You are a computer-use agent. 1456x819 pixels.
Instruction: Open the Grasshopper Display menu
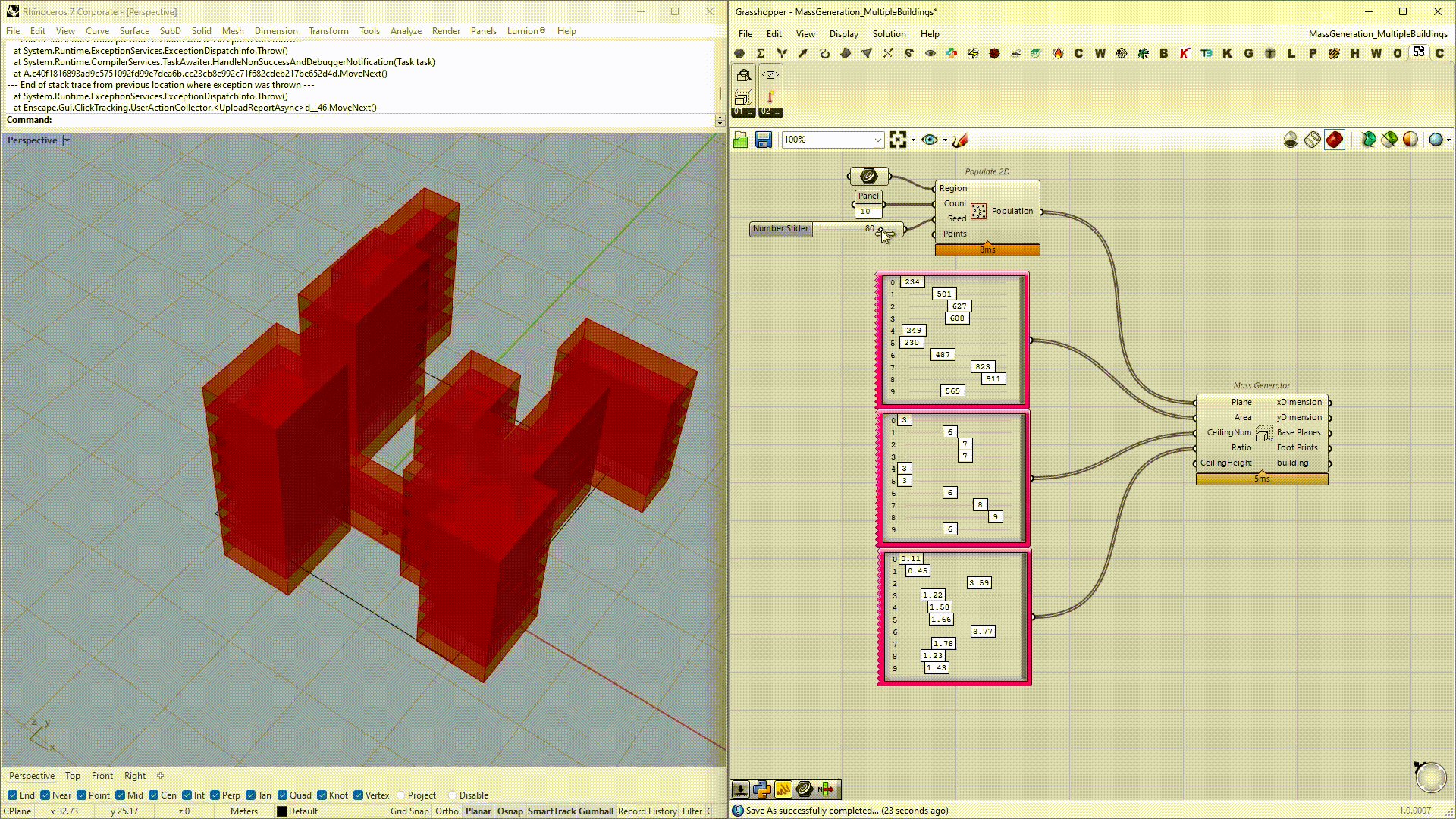pos(843,34)
